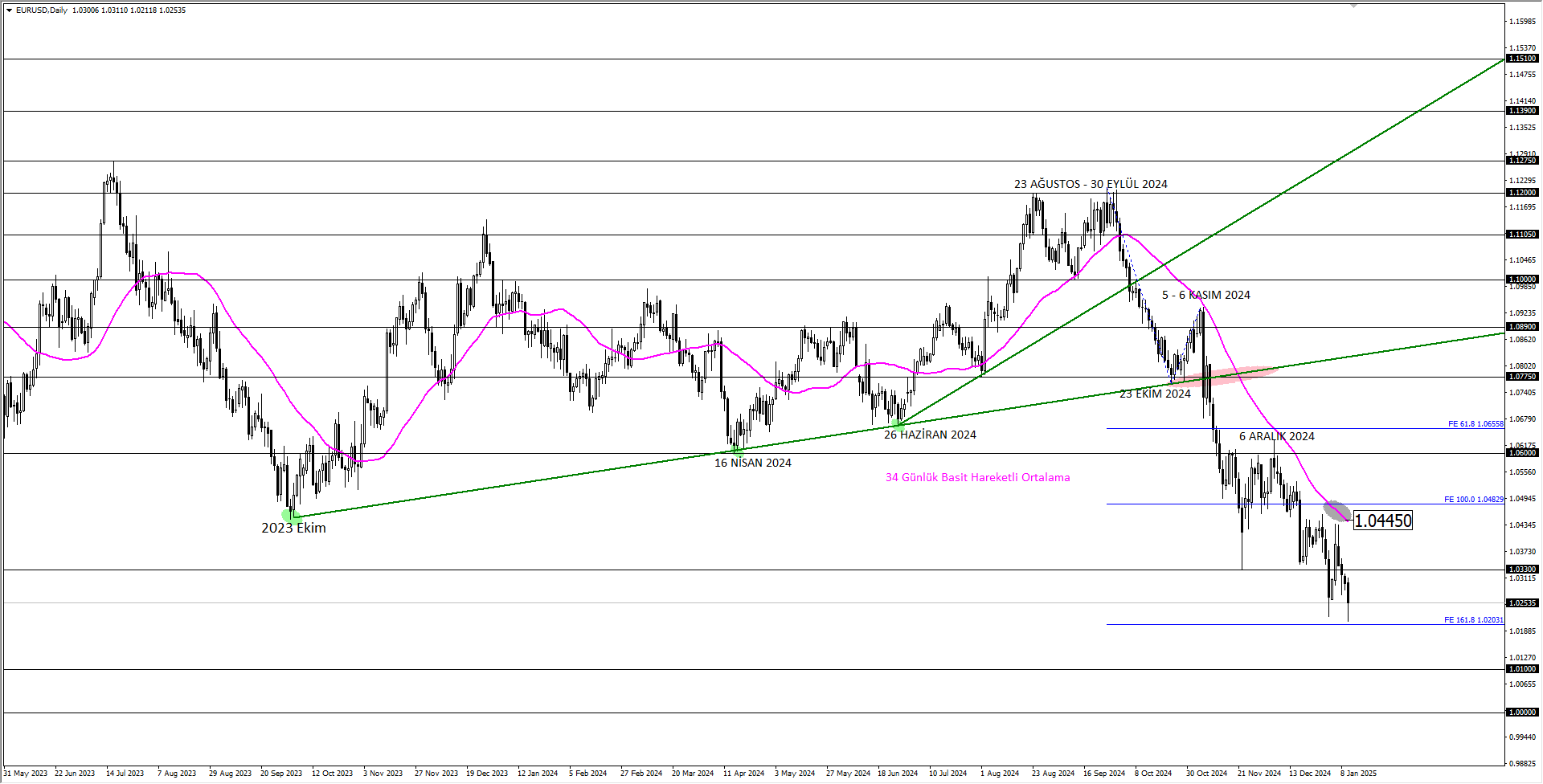Click the '20 Sep 2023' date on time axis

[x=281, y=774]
